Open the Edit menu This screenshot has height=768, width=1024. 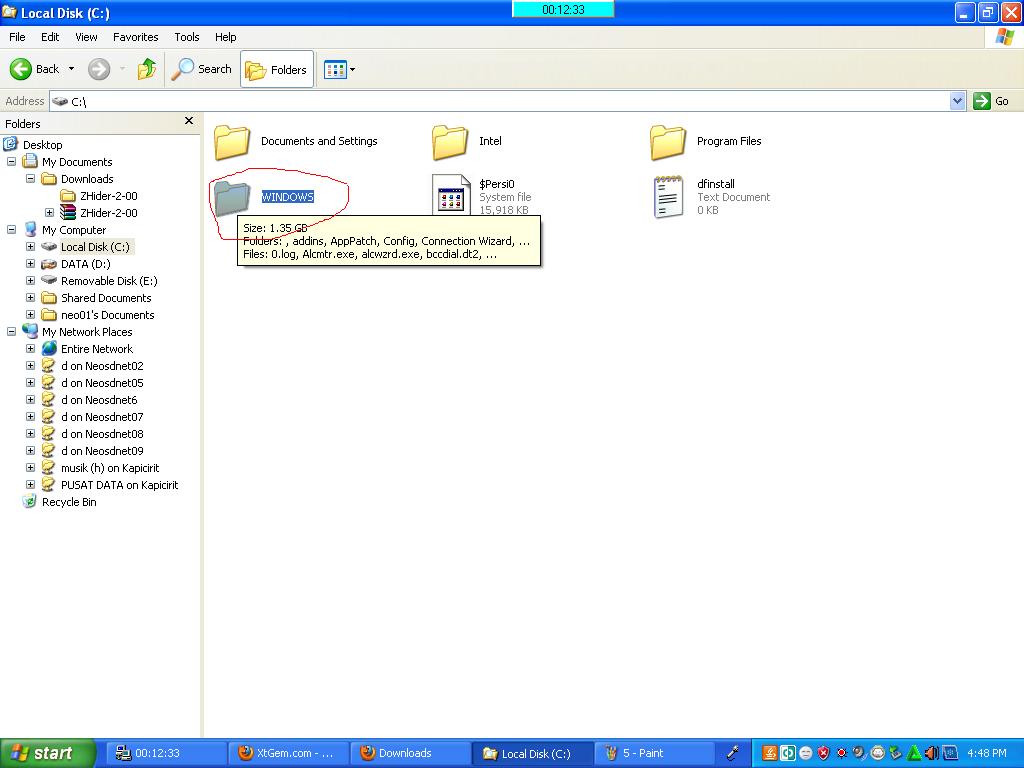tap(50, 37)
